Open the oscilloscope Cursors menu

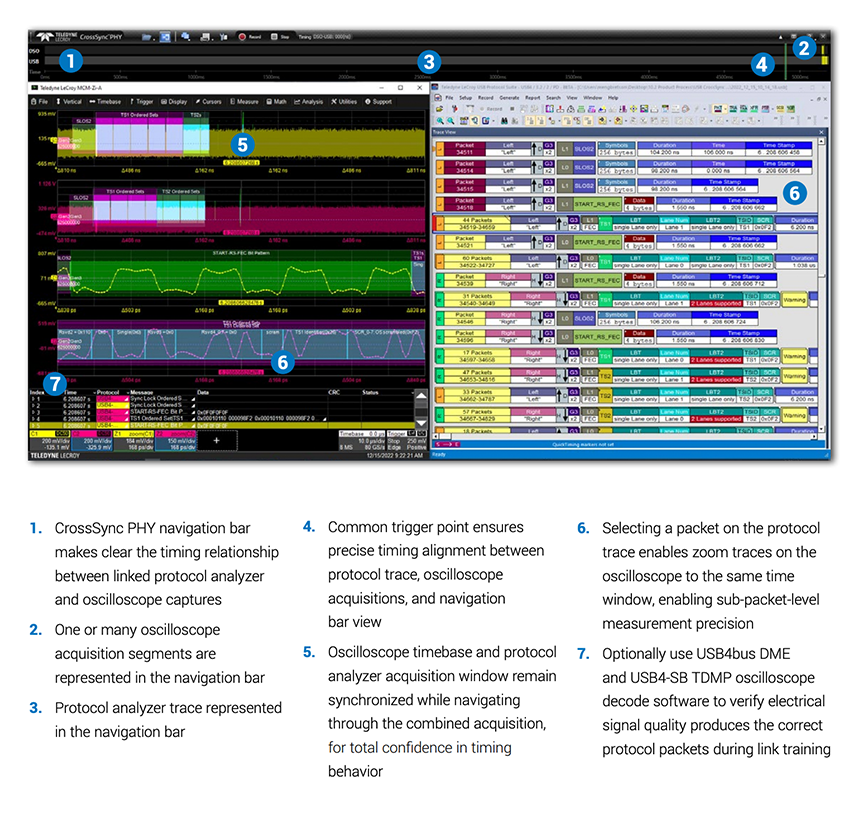point(208,101)
